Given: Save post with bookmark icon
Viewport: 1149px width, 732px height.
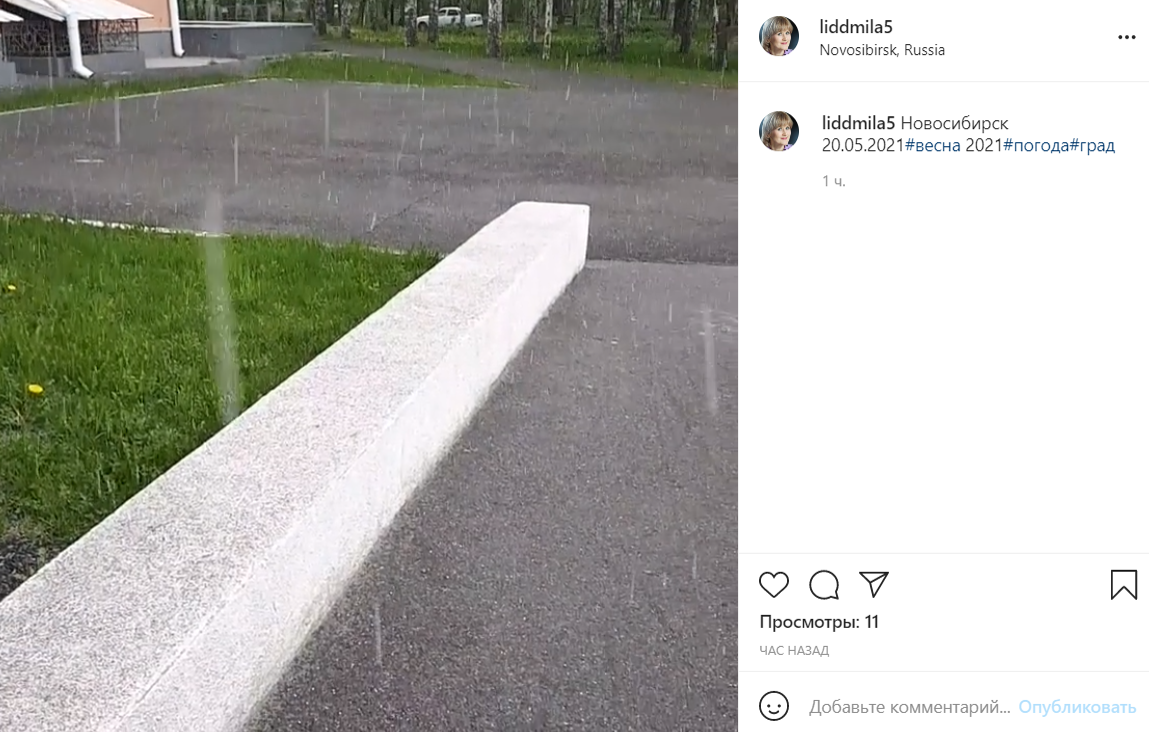Looking at the screenshot, I should [x=1123, y=585].
